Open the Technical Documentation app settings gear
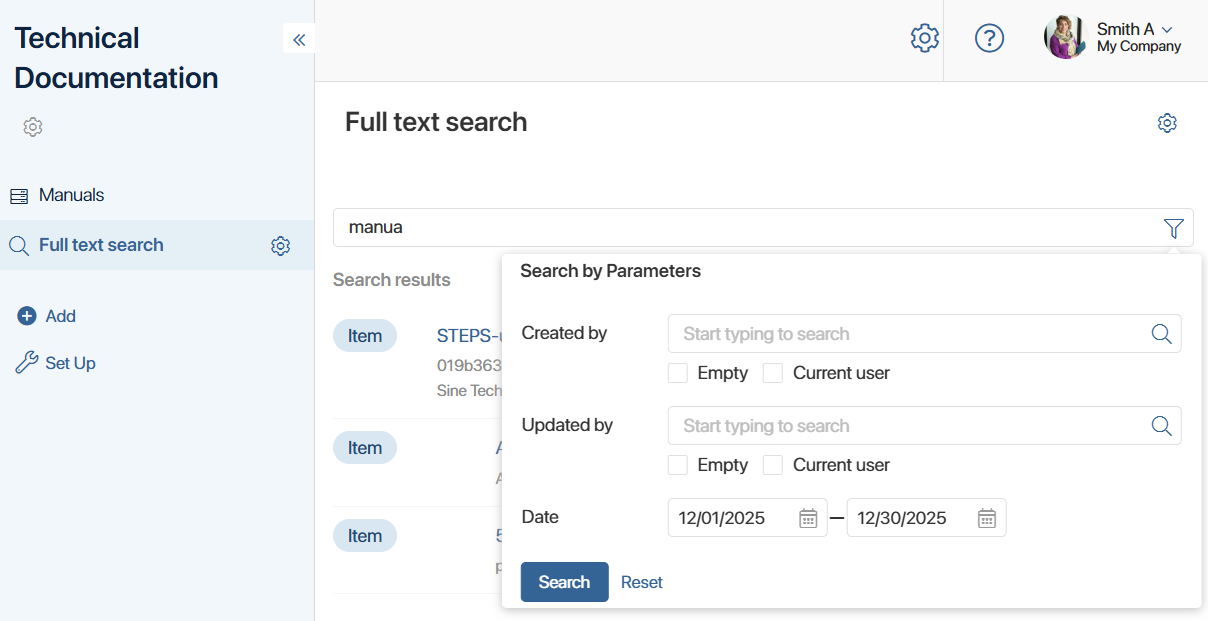 tap(32, 127)
